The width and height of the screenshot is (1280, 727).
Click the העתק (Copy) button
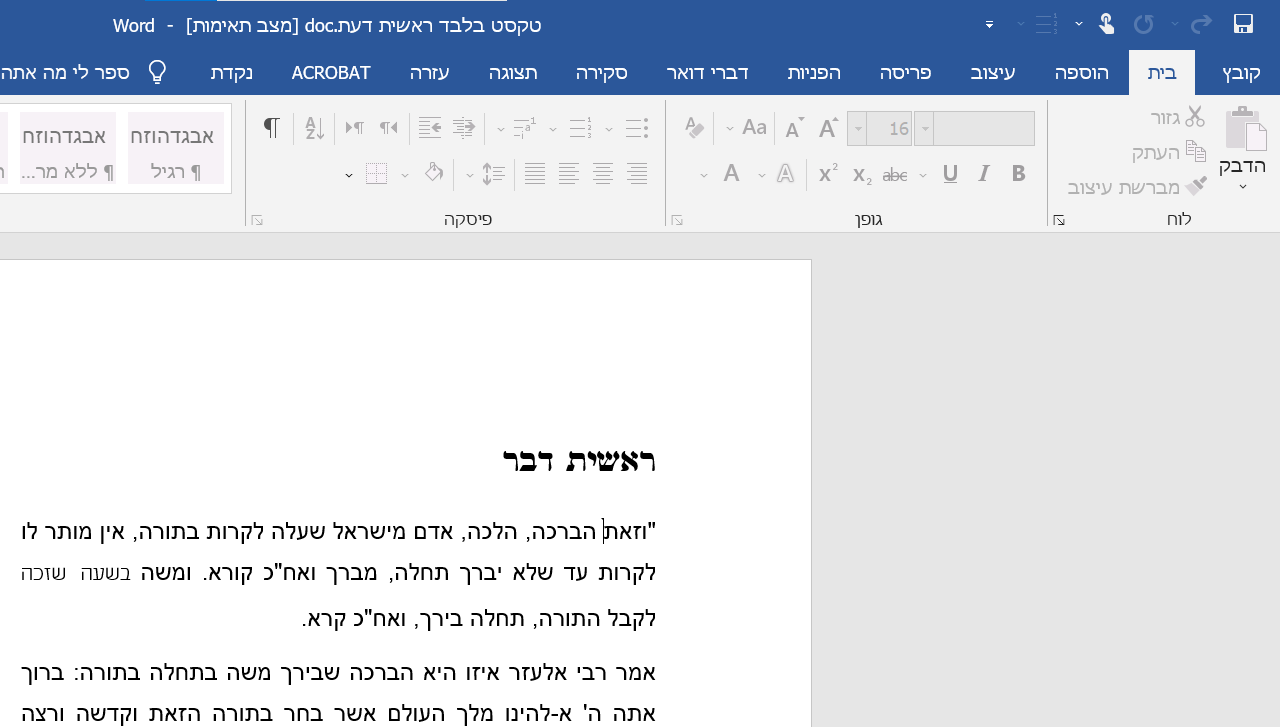(1169, 152)
